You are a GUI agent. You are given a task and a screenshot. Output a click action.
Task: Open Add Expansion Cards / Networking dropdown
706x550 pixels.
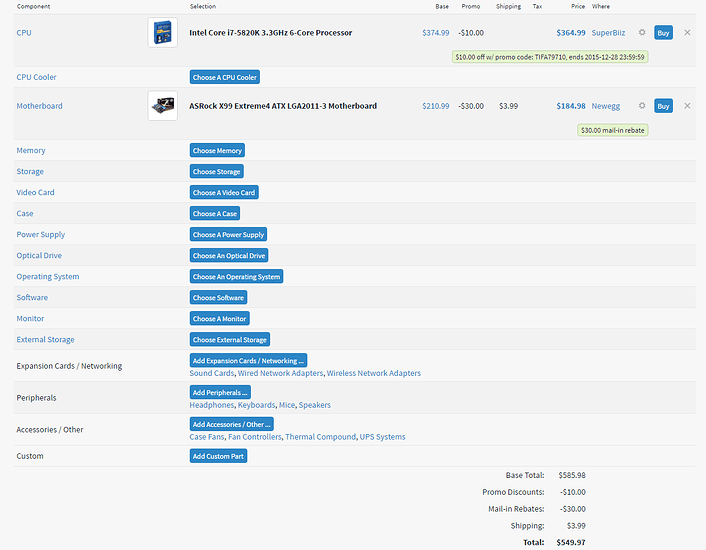point(248,361)
